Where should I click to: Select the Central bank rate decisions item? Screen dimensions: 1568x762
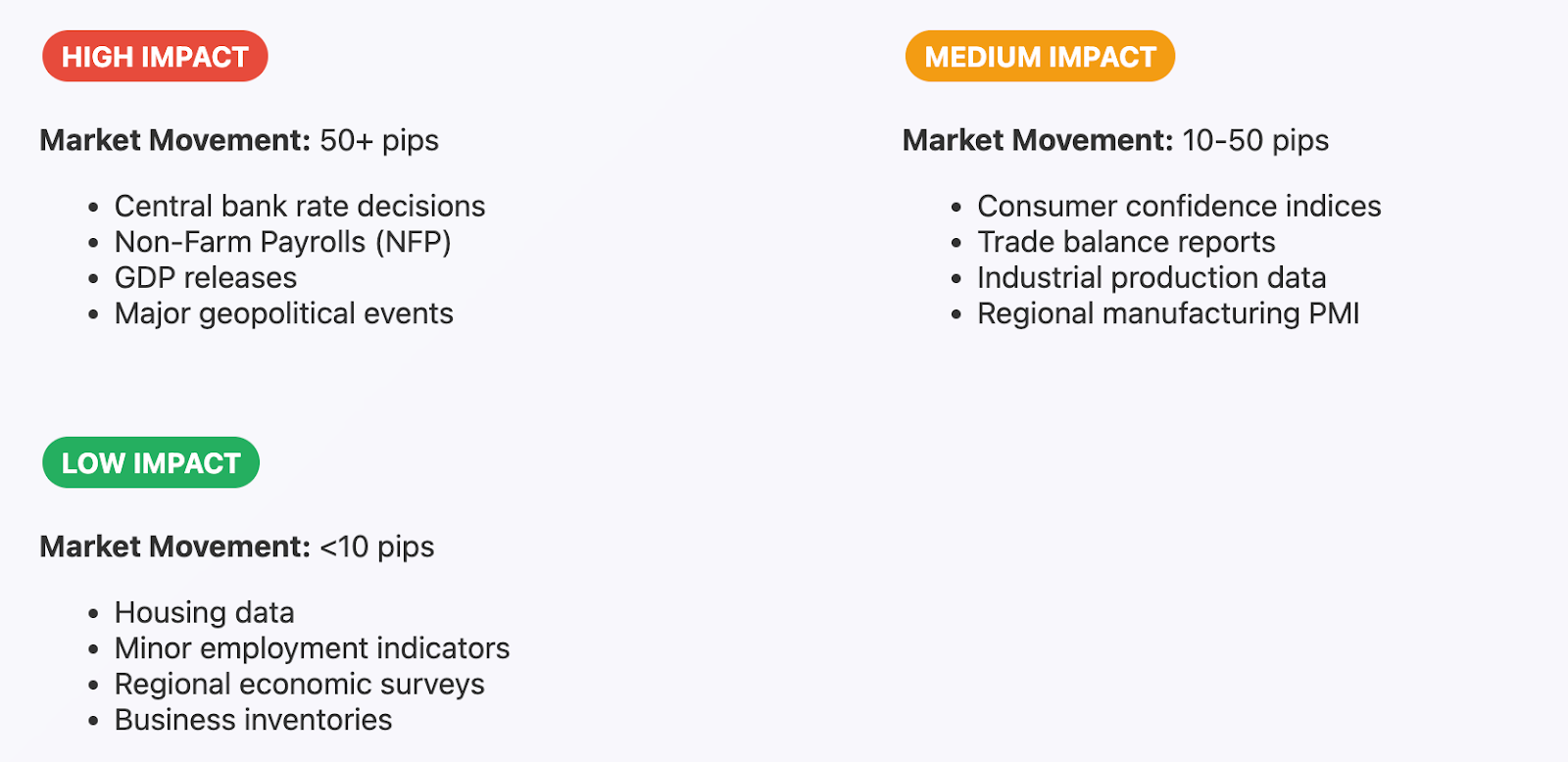[300, 206]
